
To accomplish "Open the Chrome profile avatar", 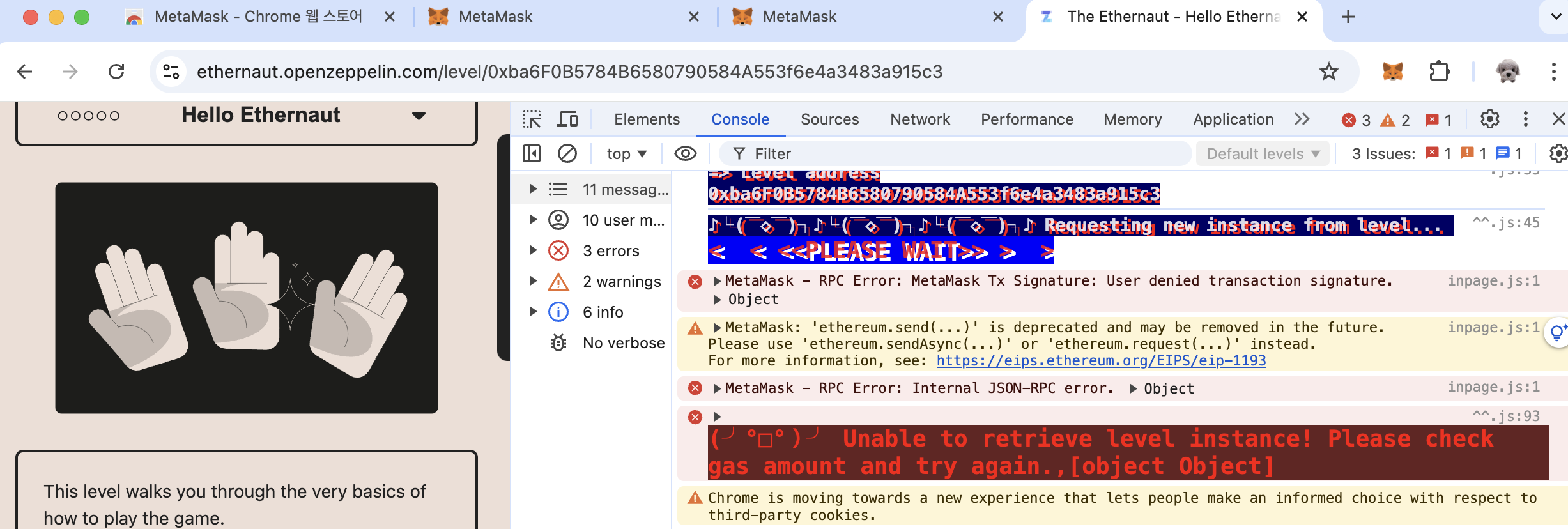I will [x=1508, y=72].
